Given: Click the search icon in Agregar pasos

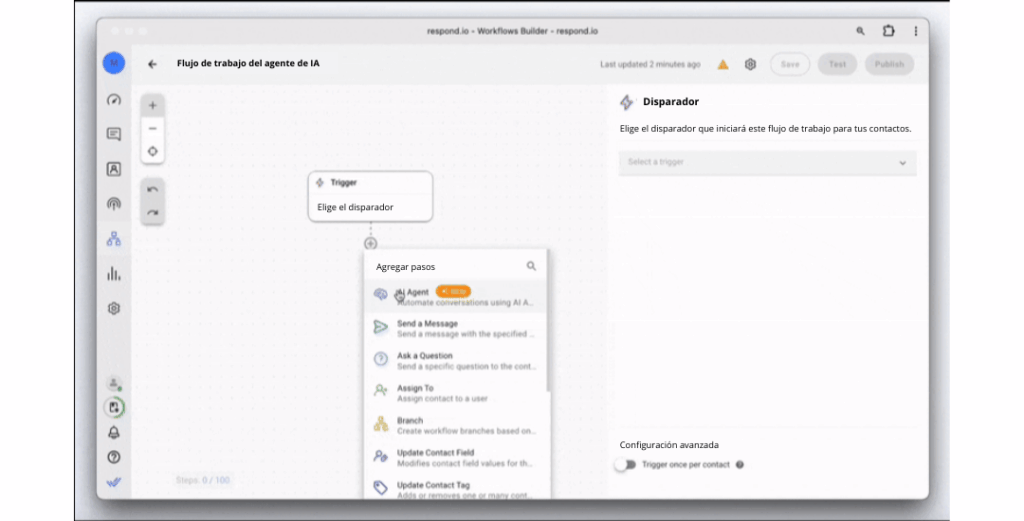Looking at the screenshot, I should (531, 266).
